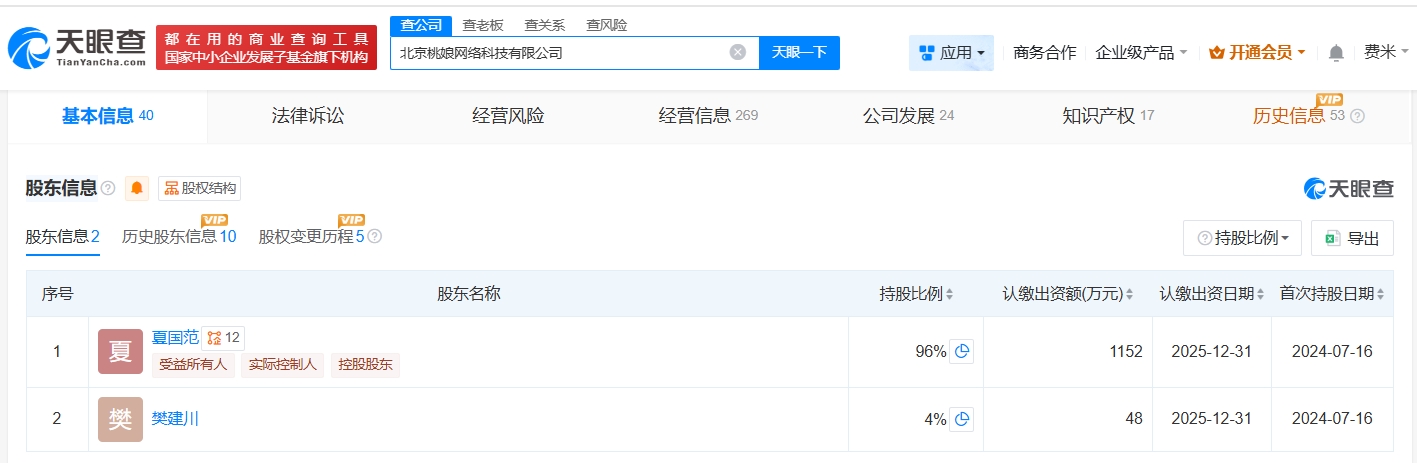Click the TianYanCha logo in the header
1417x463 pixels.
77,47
